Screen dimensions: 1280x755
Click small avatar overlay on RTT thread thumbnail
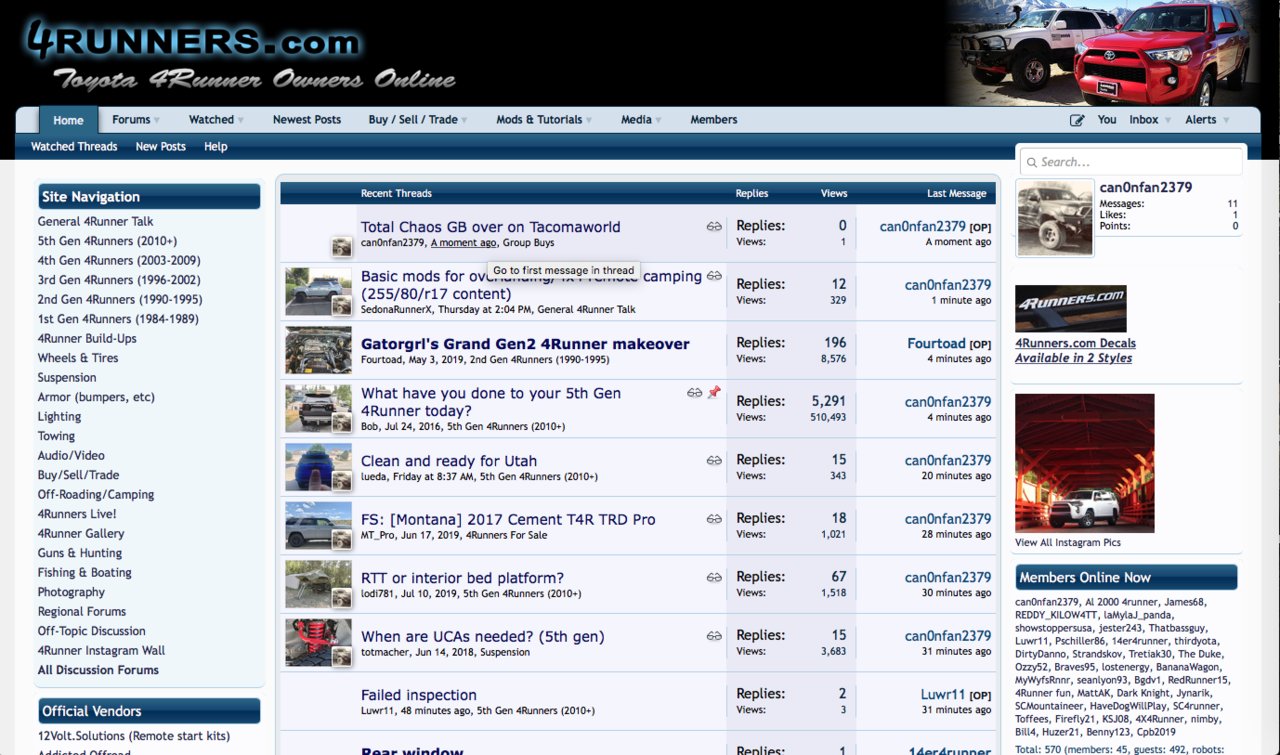[x=342, y=598]
